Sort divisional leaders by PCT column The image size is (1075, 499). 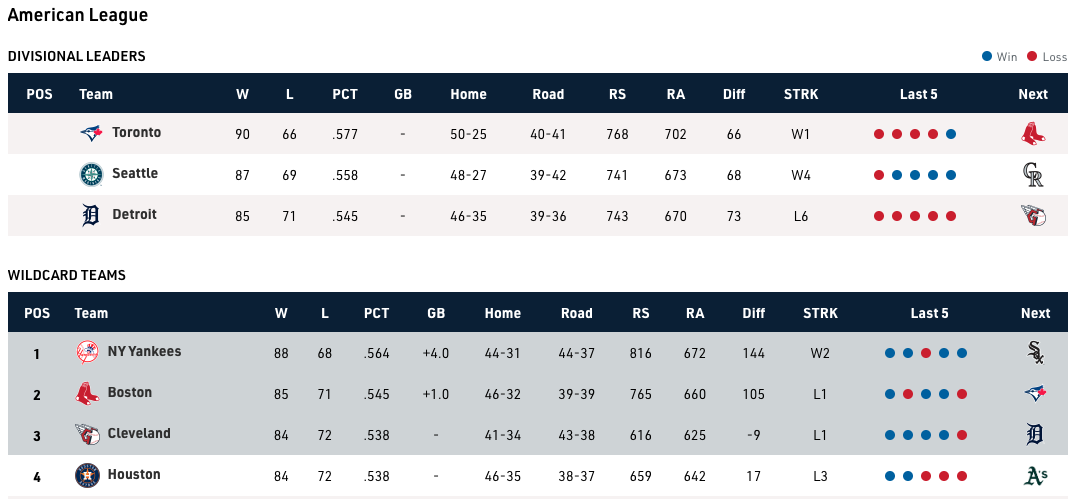point(345,94)
